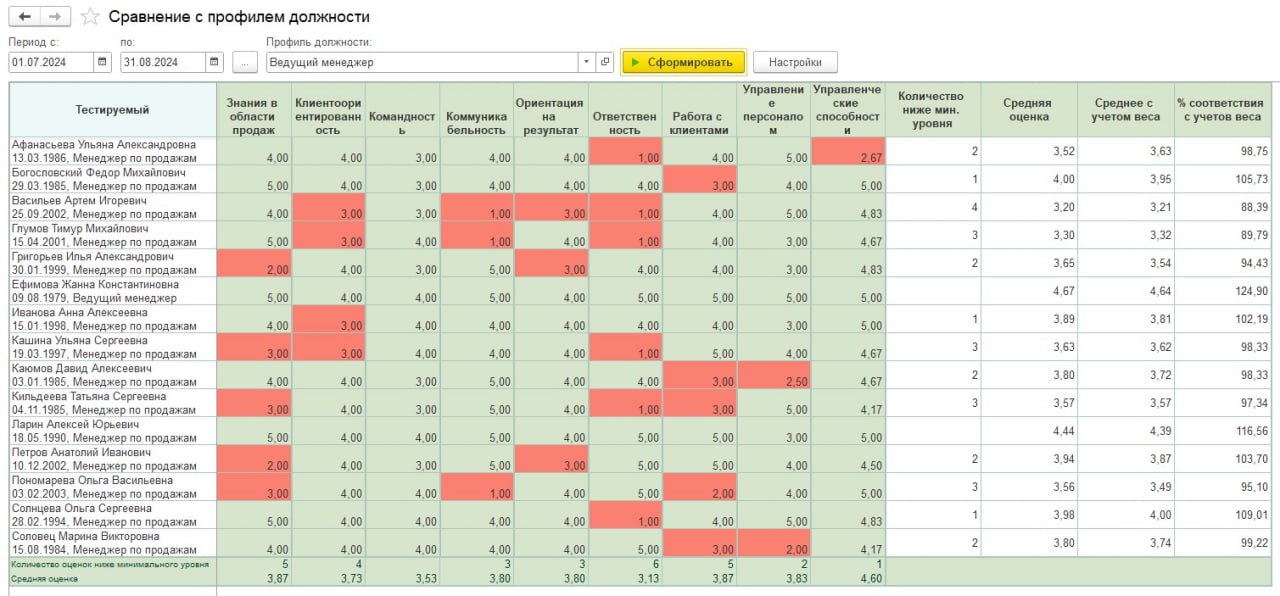
Task: Expand the job profile dropdown list
Action: click(x=586, y=62)
